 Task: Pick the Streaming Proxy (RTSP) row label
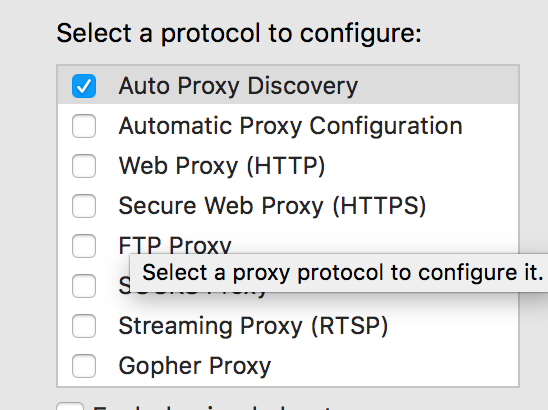[x=253, y=326]
